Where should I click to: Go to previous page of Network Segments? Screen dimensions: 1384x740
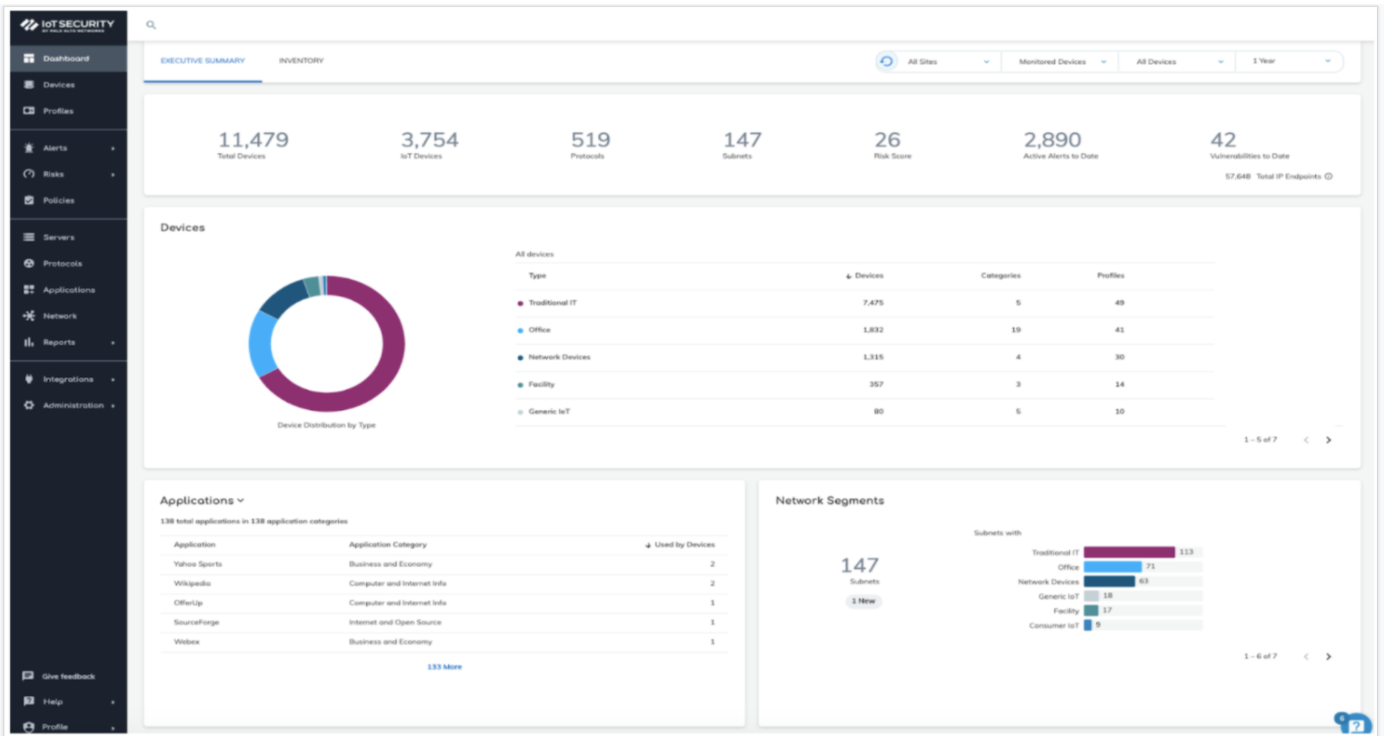1306,657
